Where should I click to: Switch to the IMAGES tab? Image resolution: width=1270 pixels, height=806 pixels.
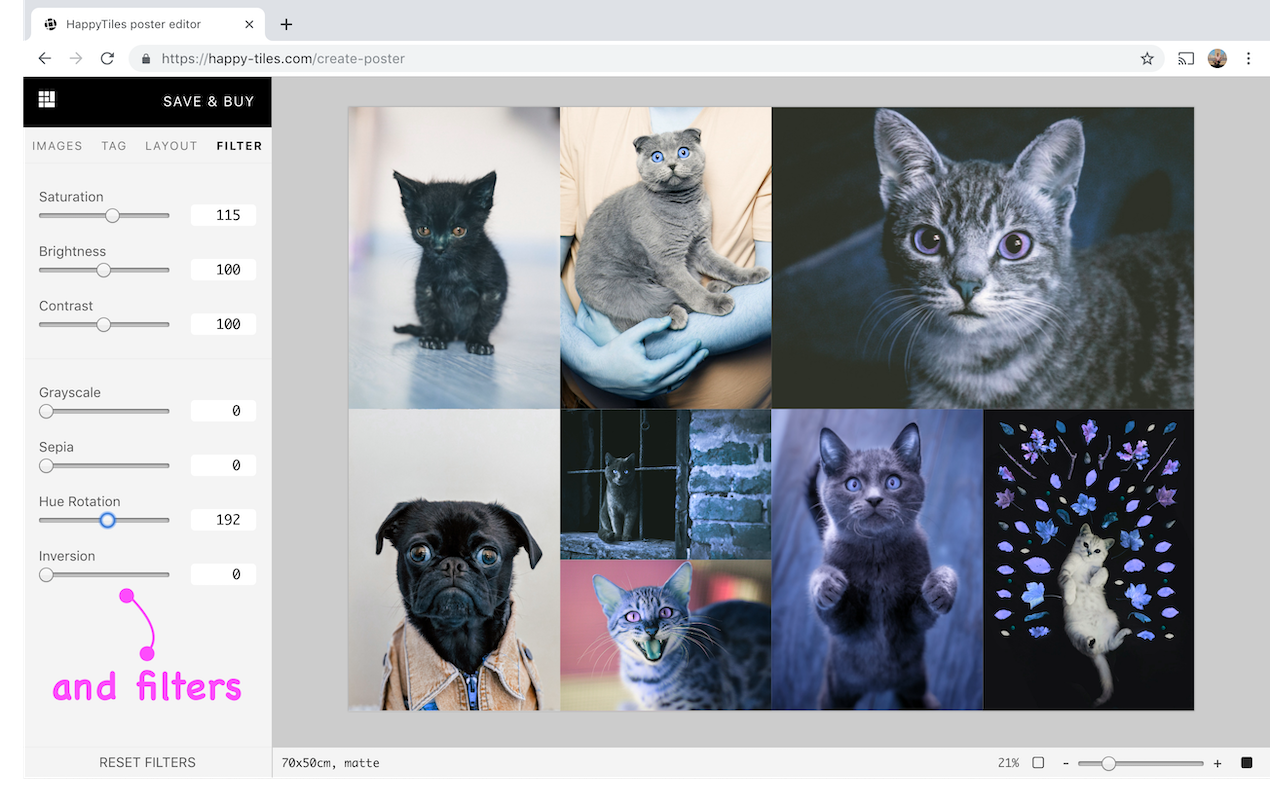click(x=57, y=146)
